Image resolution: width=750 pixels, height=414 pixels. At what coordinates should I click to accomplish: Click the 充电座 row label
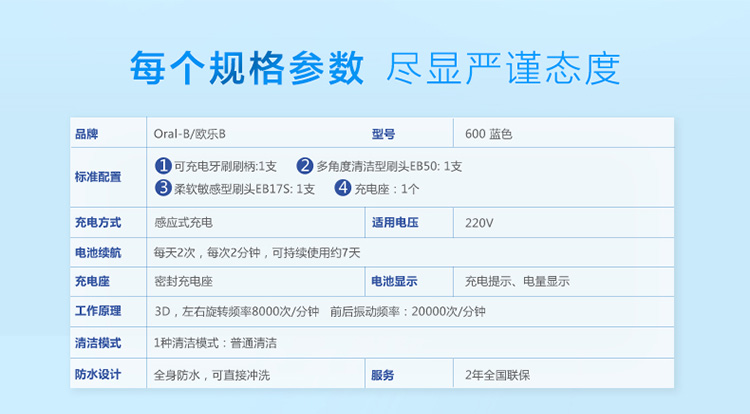92,281
